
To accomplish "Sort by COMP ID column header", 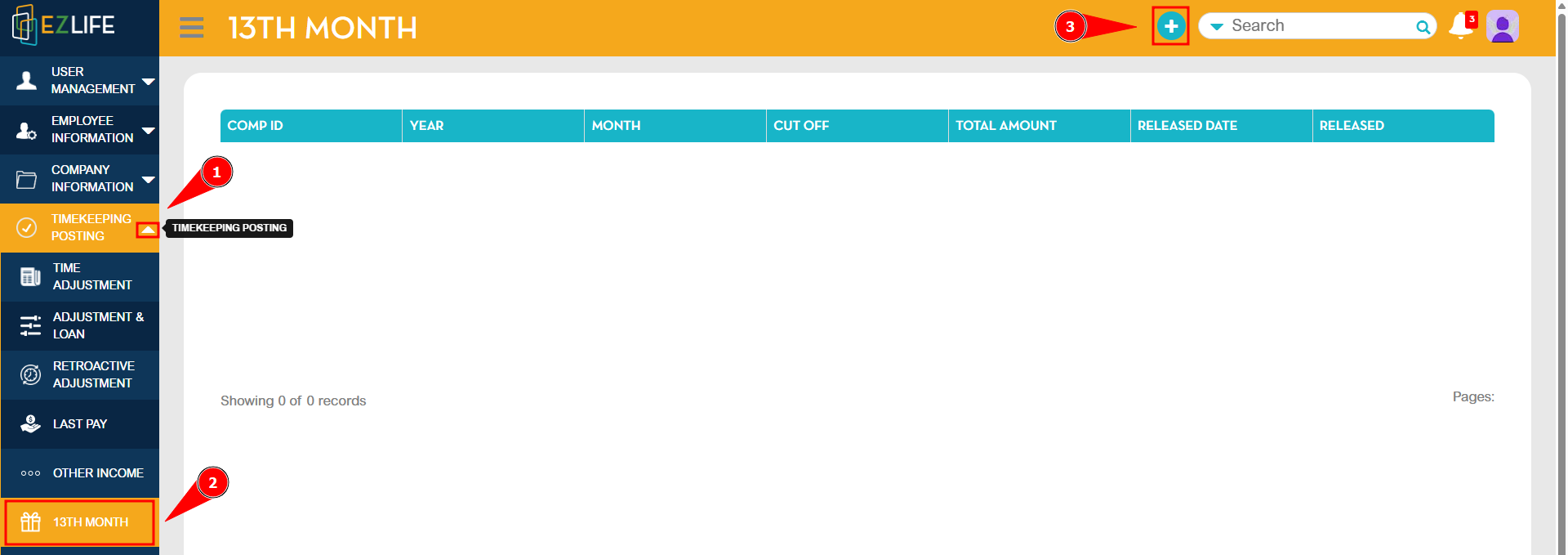I will click(311, 126).
